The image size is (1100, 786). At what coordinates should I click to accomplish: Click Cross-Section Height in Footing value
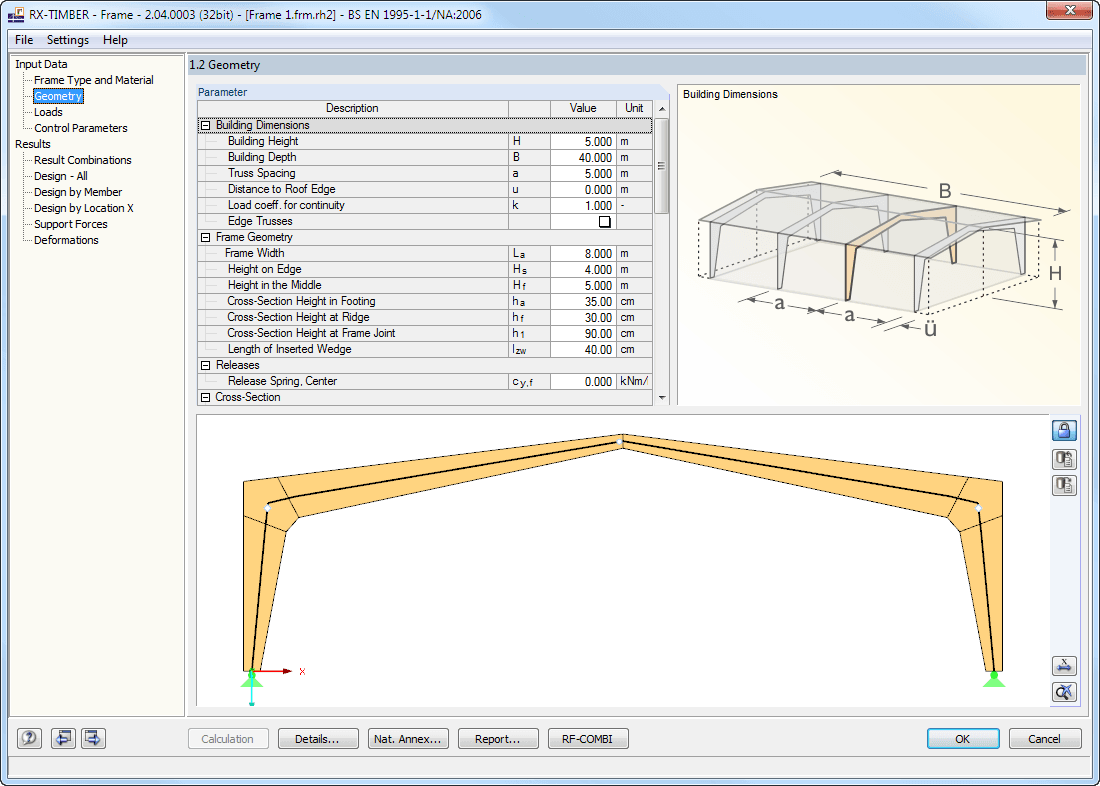pyautogui.click(x=582, y=302)
